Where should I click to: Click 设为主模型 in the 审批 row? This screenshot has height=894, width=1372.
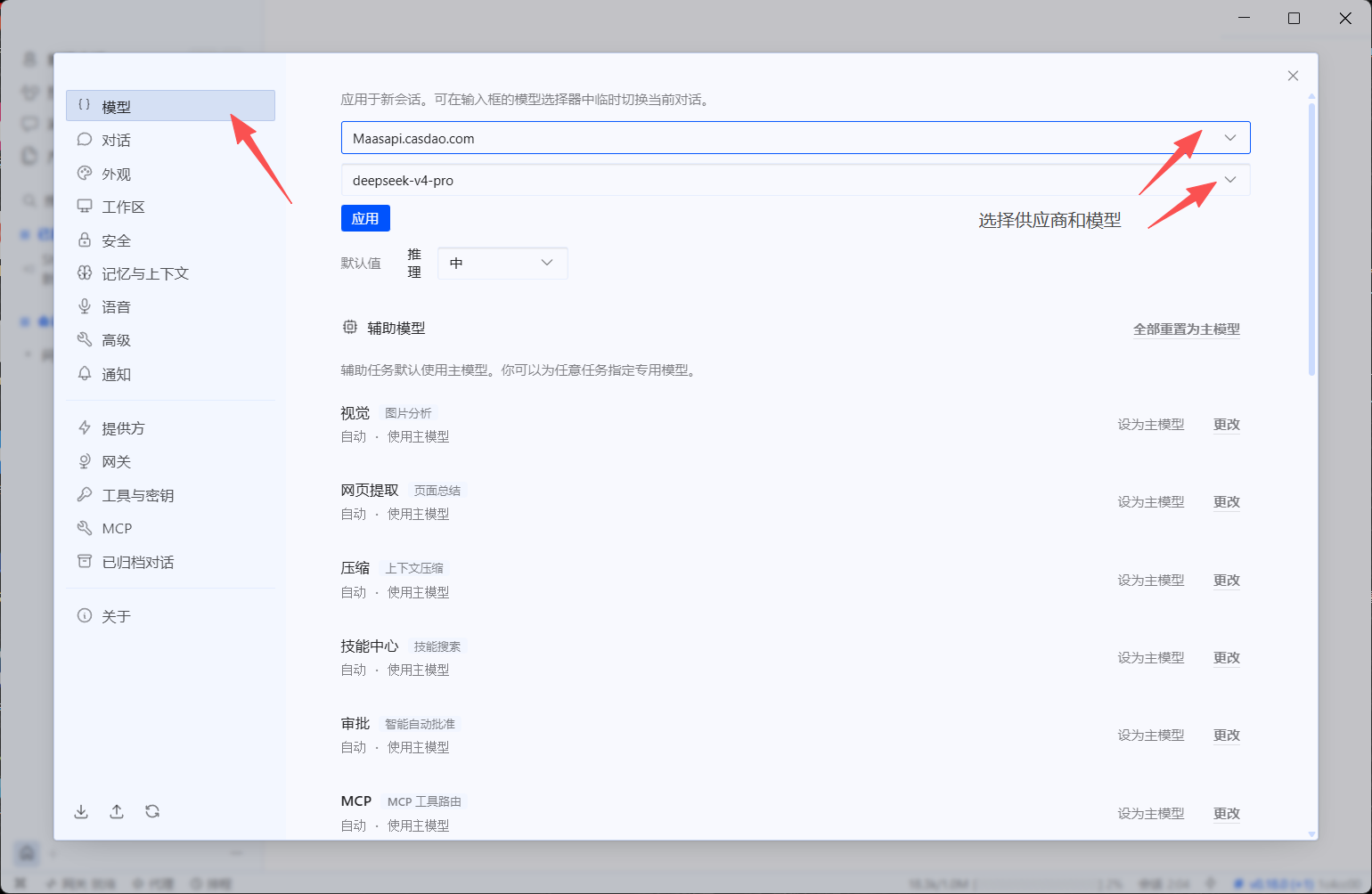[x=1151, y=736]
